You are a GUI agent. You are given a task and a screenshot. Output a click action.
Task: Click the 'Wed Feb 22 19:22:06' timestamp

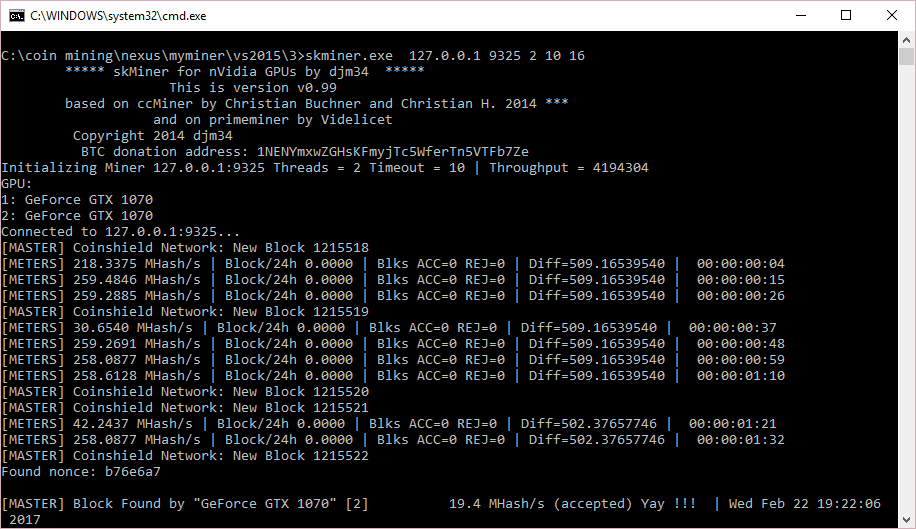(804, 503)
